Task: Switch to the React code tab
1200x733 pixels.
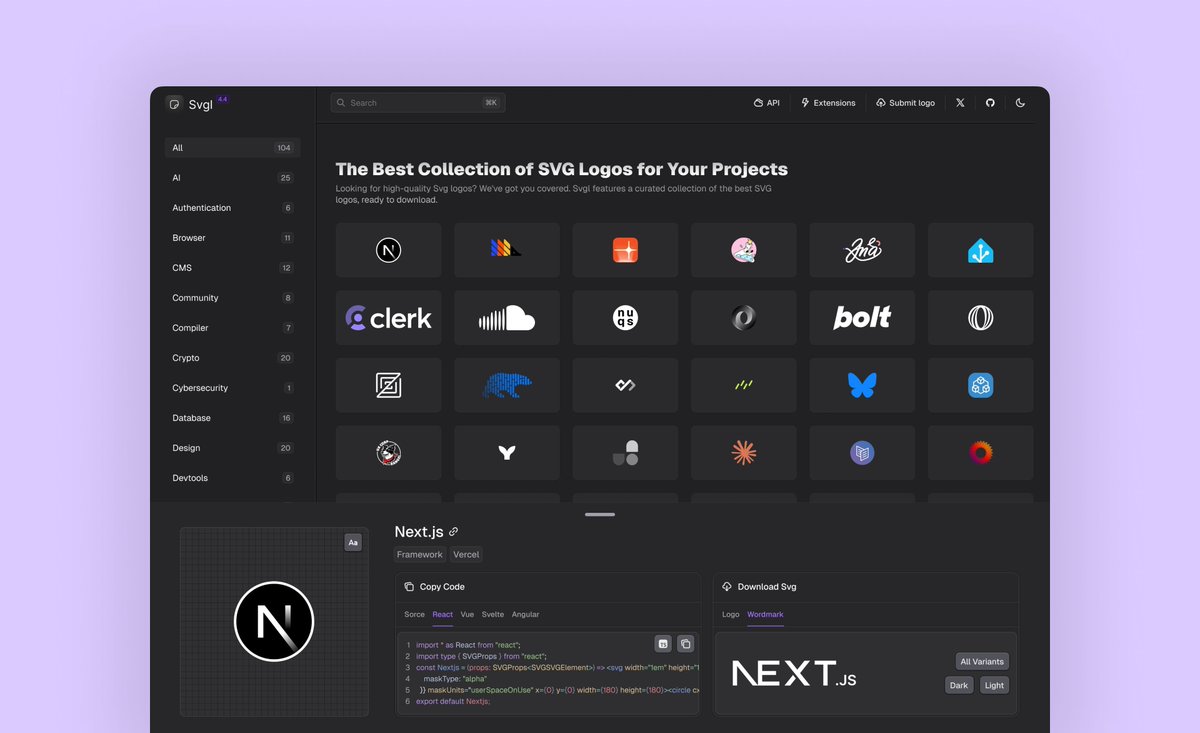Action: [443, 614]
